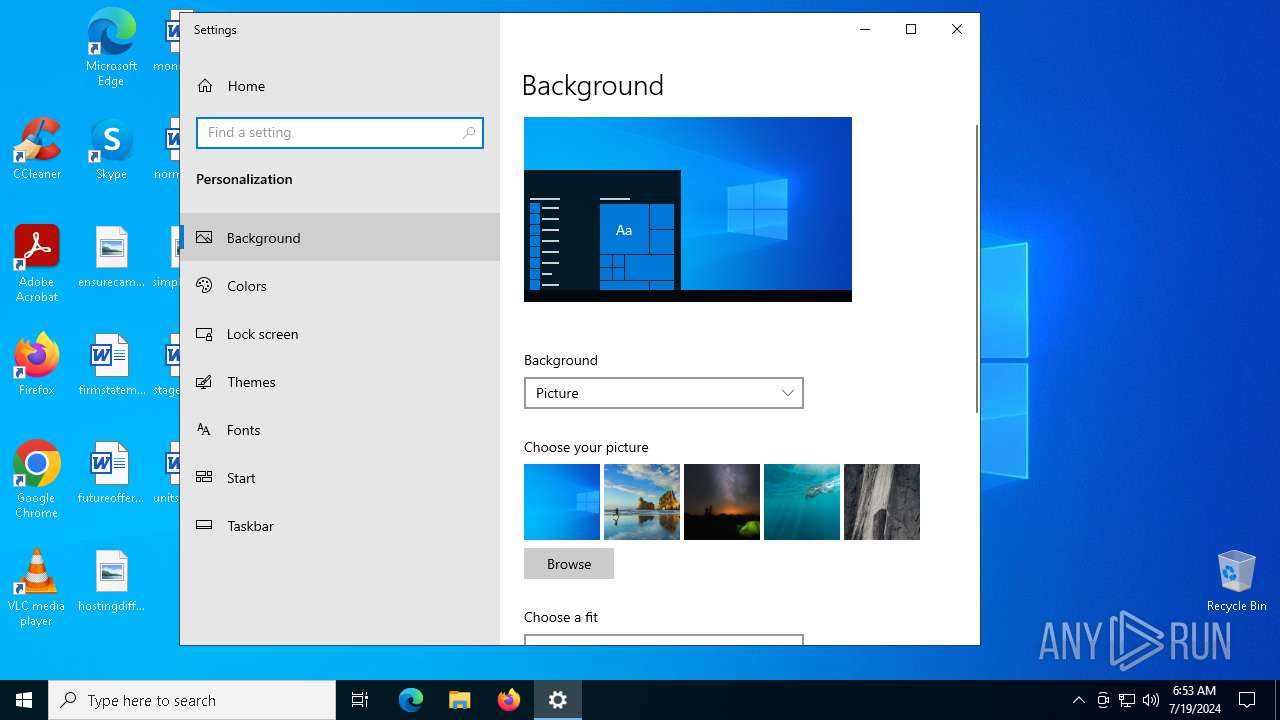Choose the night sky tent wallpaper thumbnail
Image resolution: width=1280 pixels, height=720 pixels.
click(722, 502)
